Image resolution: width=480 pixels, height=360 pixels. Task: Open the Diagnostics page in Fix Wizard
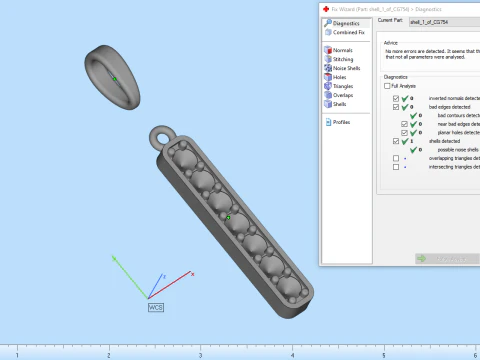[x=346, y=23]
